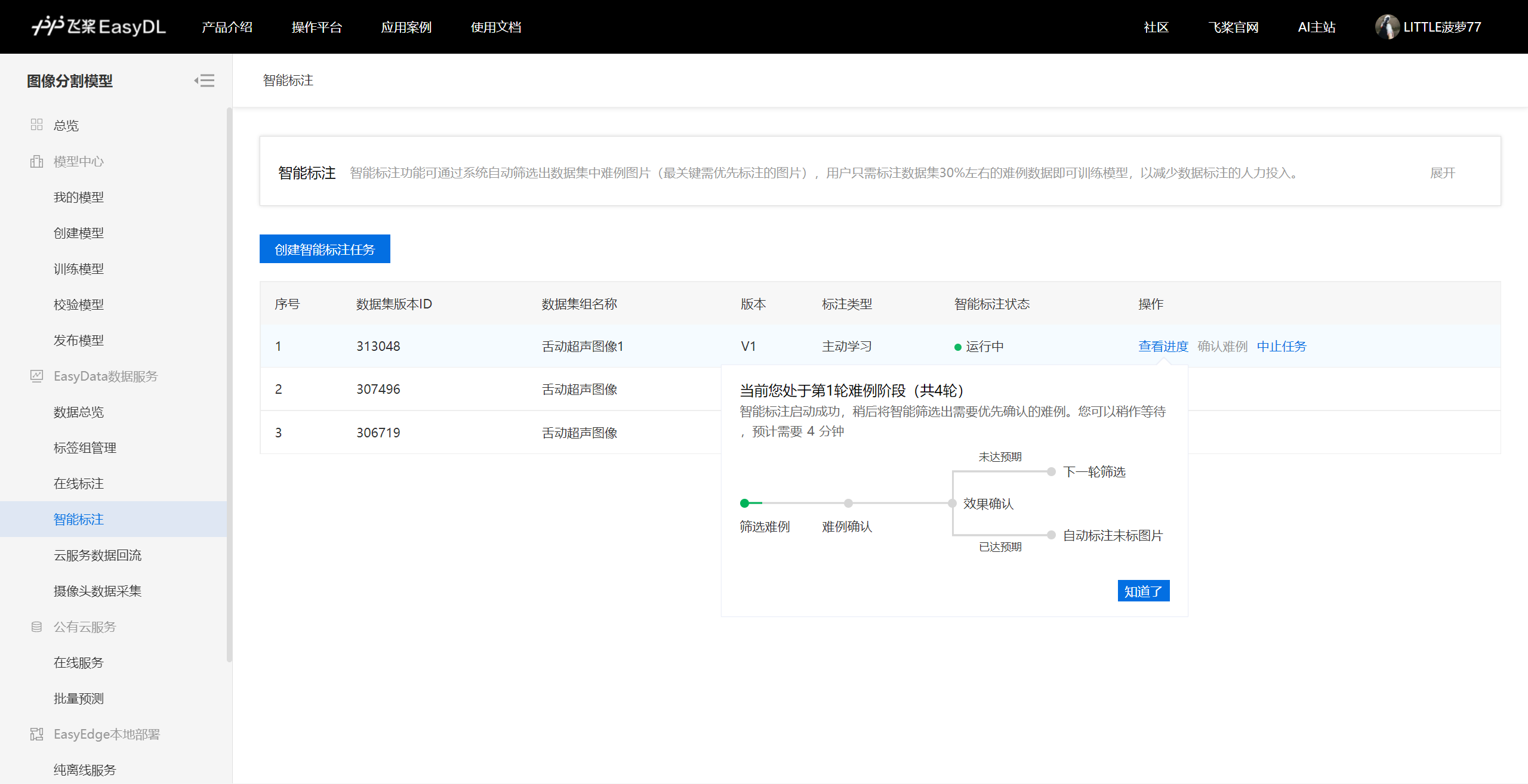Click the sidebar vertical scrollbar

(229, 385)
